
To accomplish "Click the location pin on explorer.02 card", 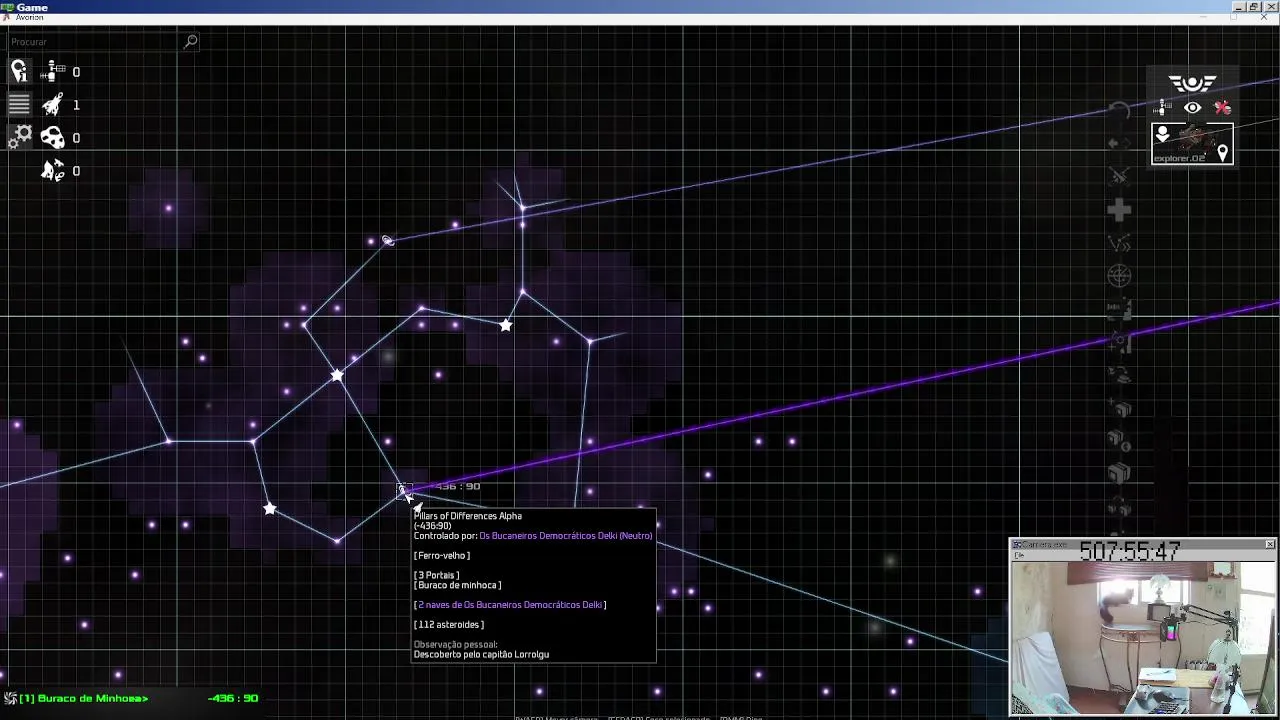I will coord(1222,153).
